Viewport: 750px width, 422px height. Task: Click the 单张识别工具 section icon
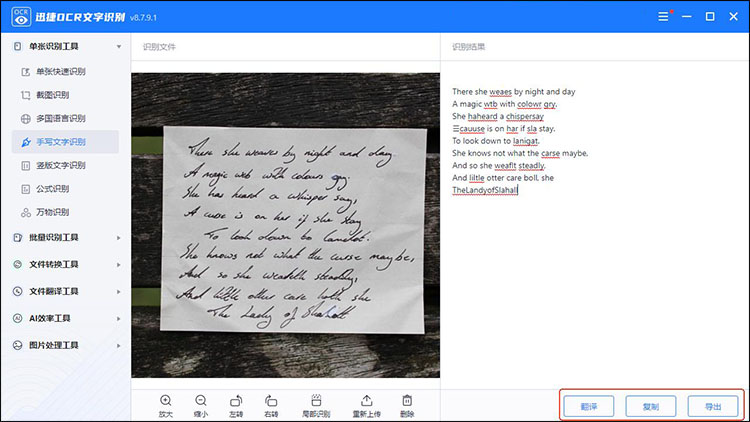[x=18, y=46]
